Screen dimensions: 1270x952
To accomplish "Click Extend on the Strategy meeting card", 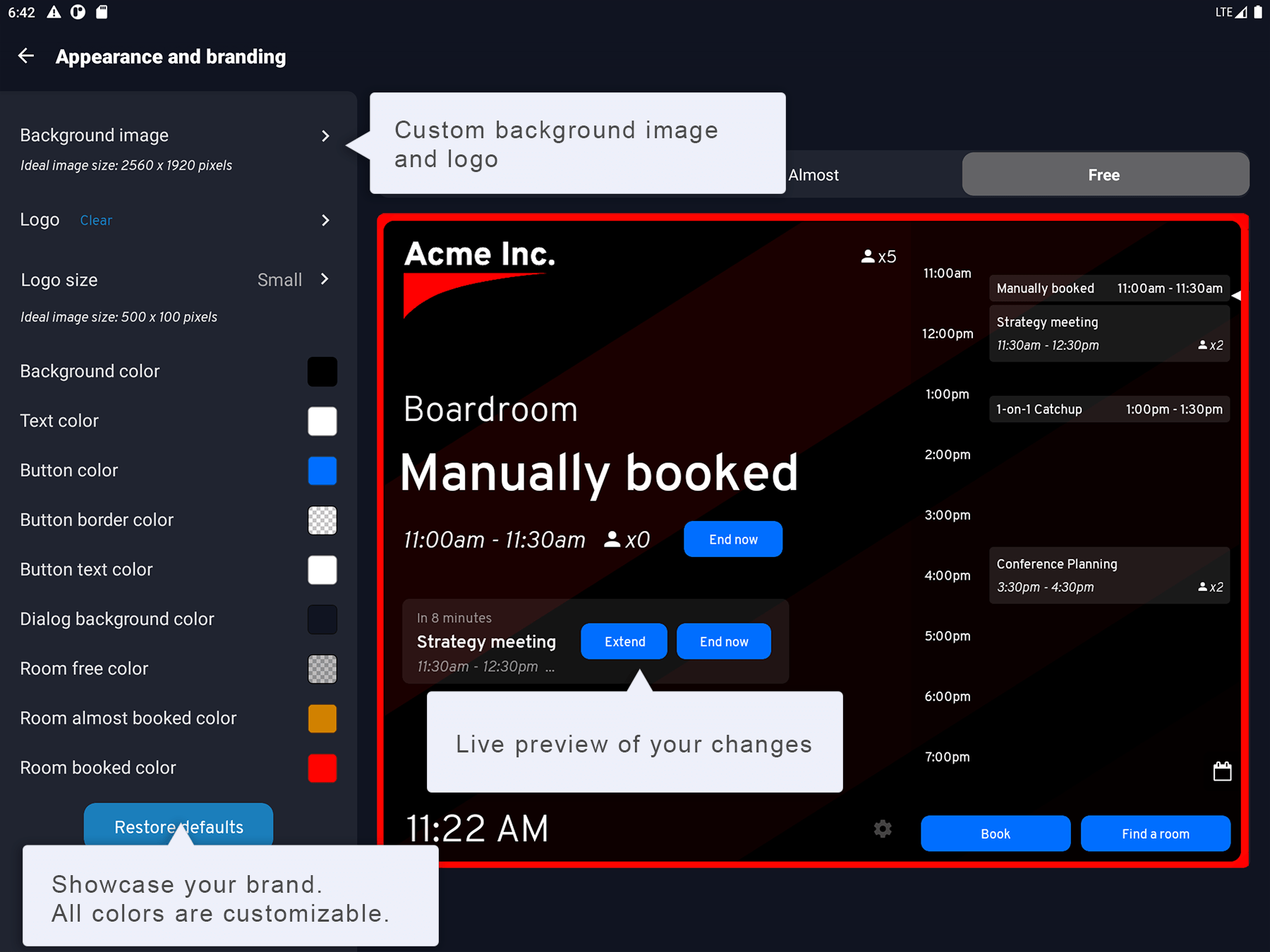I will pos(624,642).
